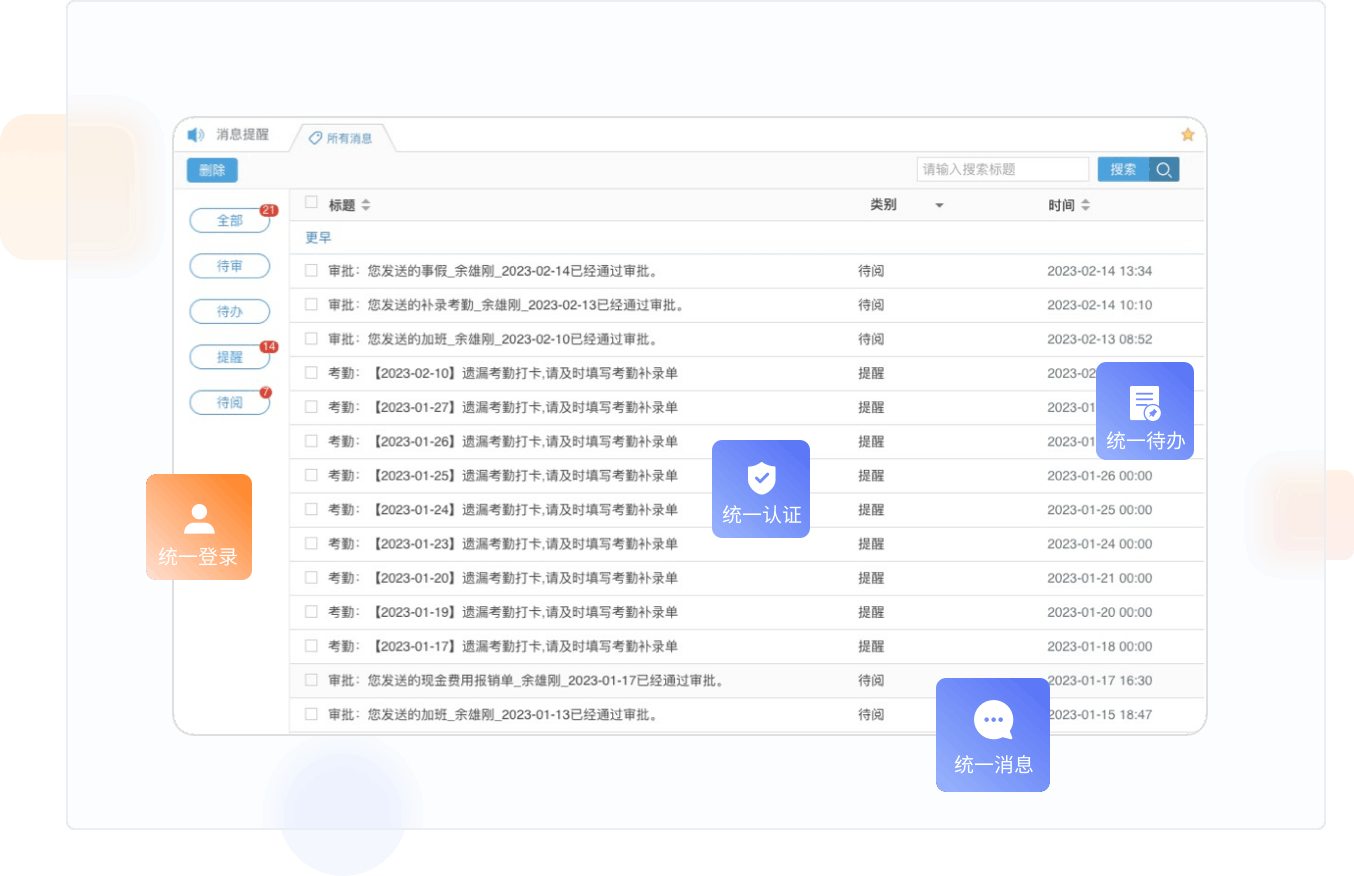The height and width of the screenshot is (876, 1354).
Task: Click the red 7 badge on 待阅
Action: click(265, 392)
